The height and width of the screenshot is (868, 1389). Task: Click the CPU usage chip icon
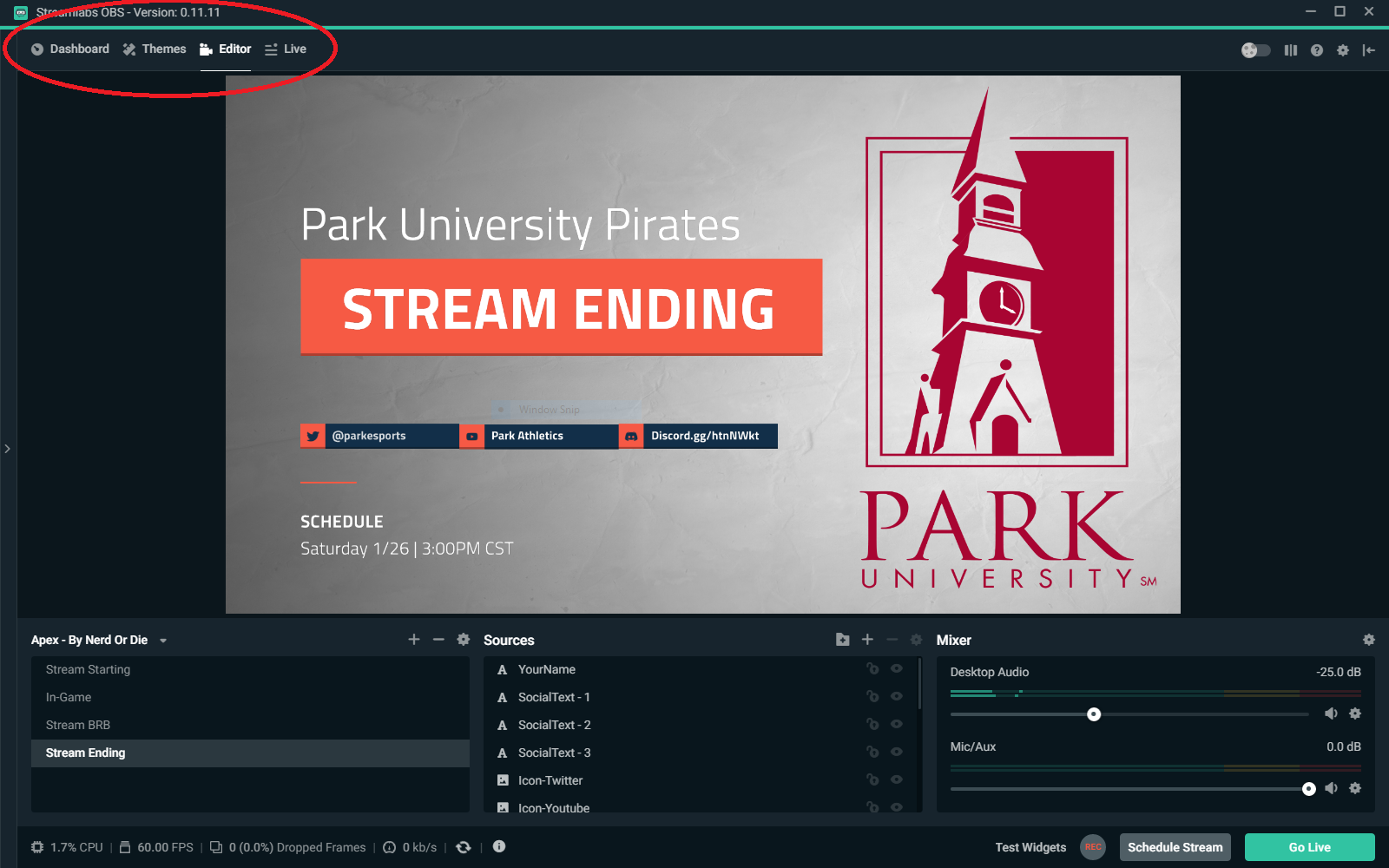coord(37,847)
